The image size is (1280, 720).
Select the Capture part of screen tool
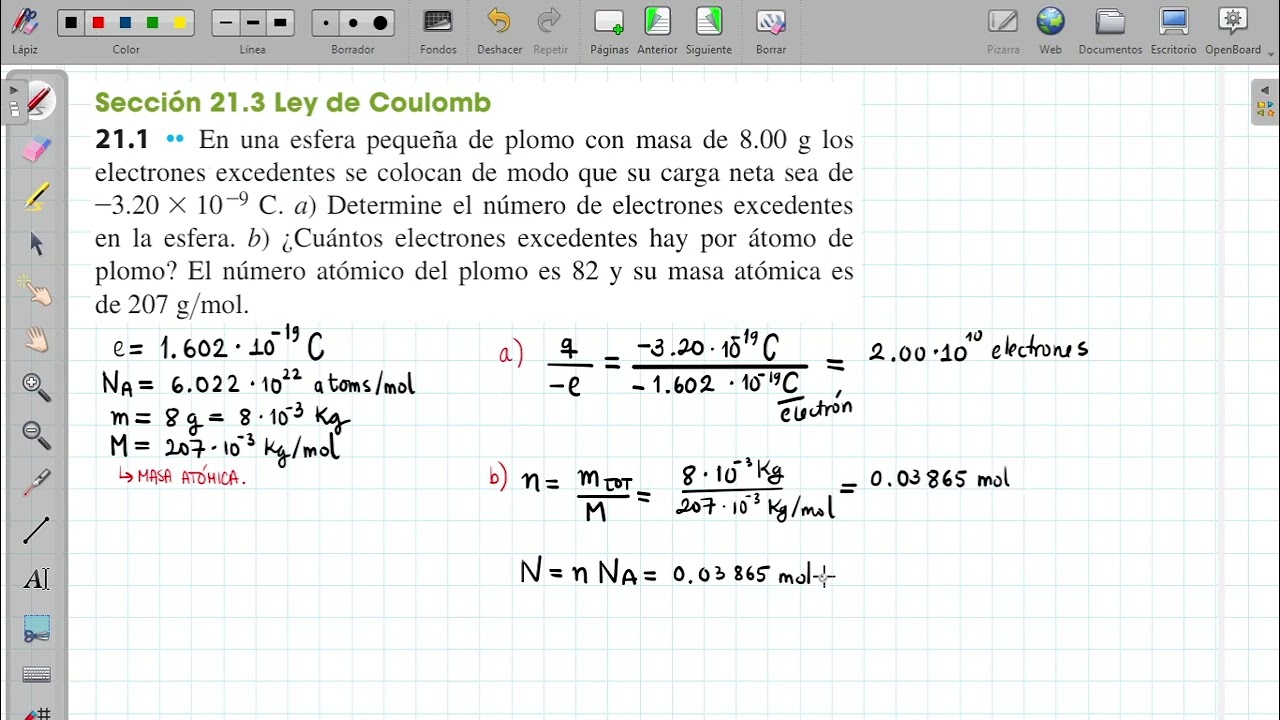(x=37, y=630)
